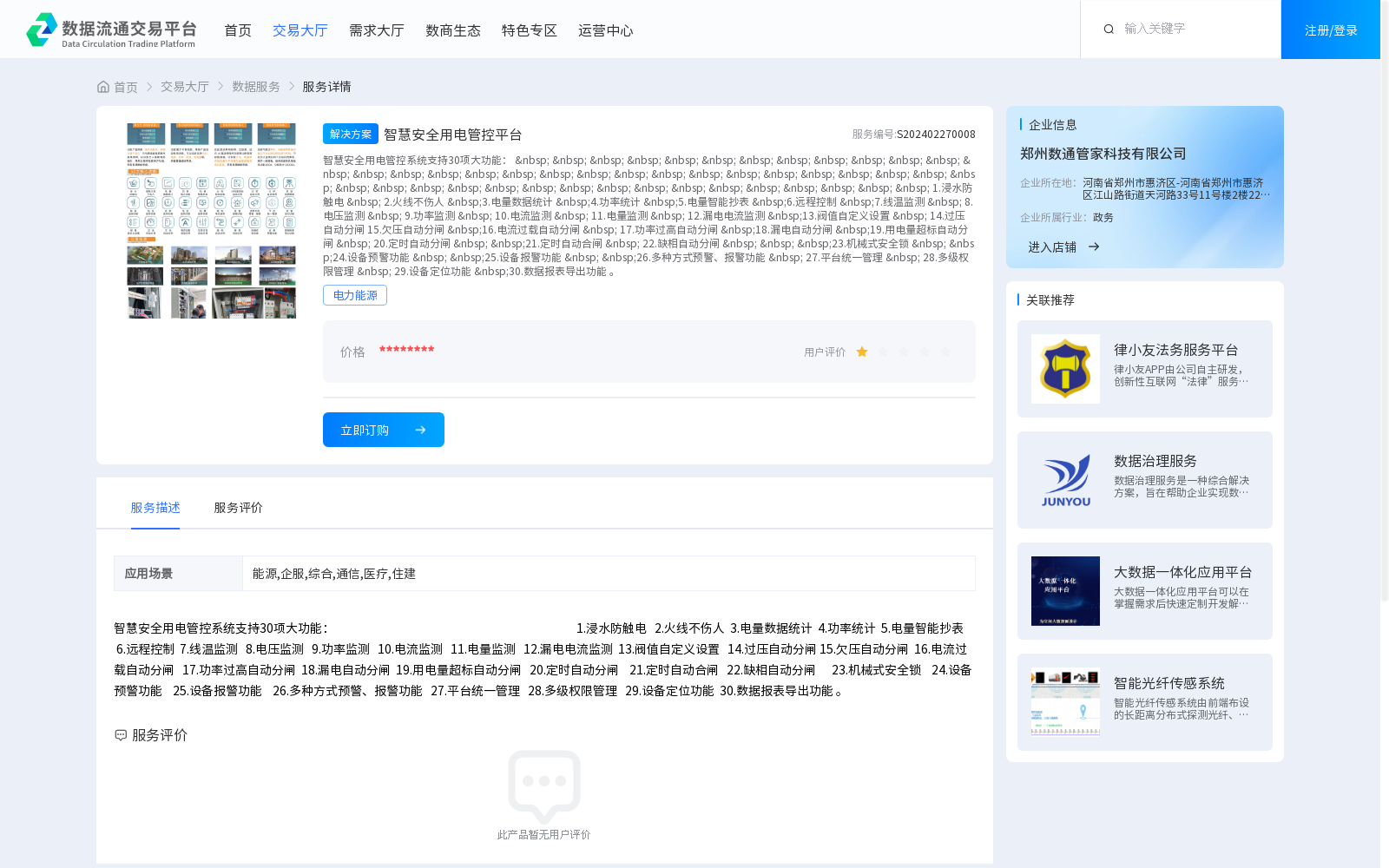This screenshot has width=1389, height=868.
Task: Click the arrow icon beside 进入店铺
Action: click(1094, 247)
